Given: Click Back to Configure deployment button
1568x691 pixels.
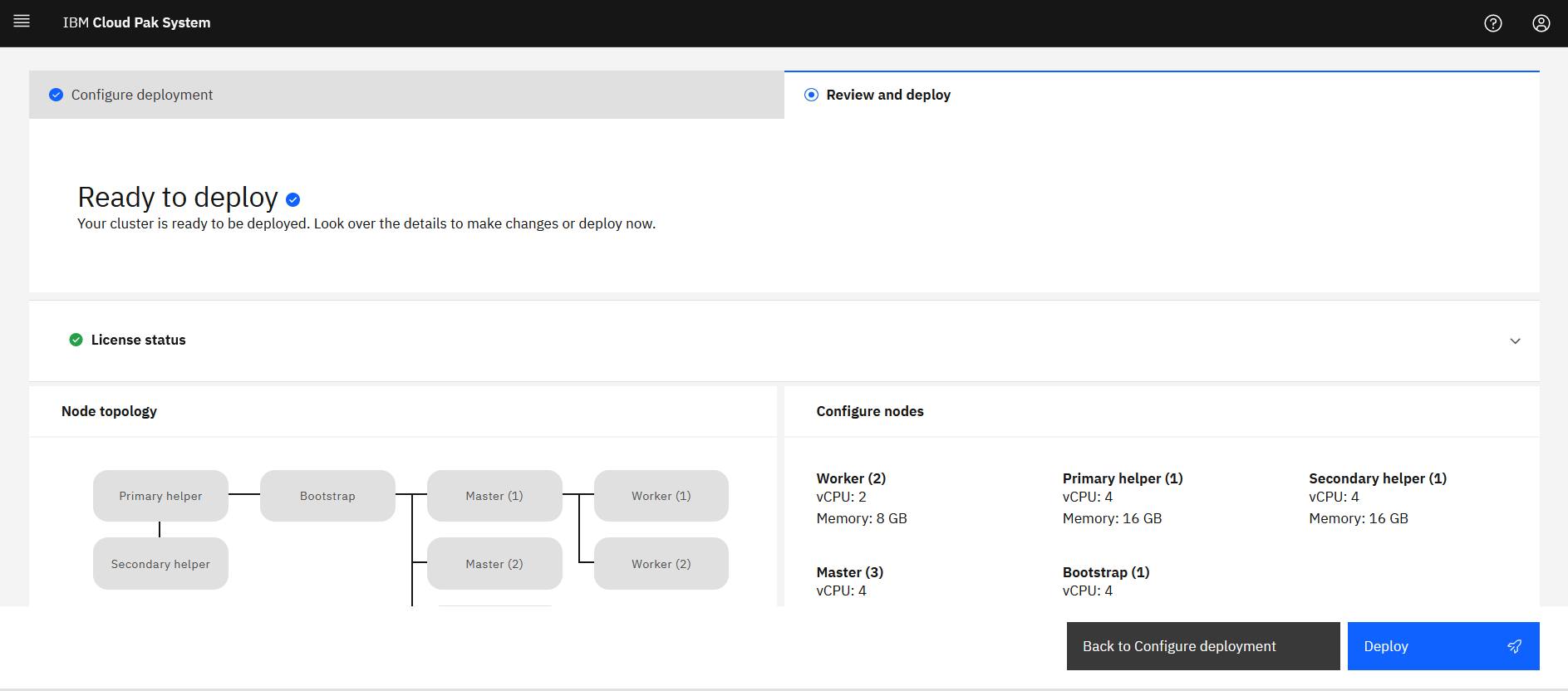Looking at the screenshot, I should click(x=1203, y=646).
